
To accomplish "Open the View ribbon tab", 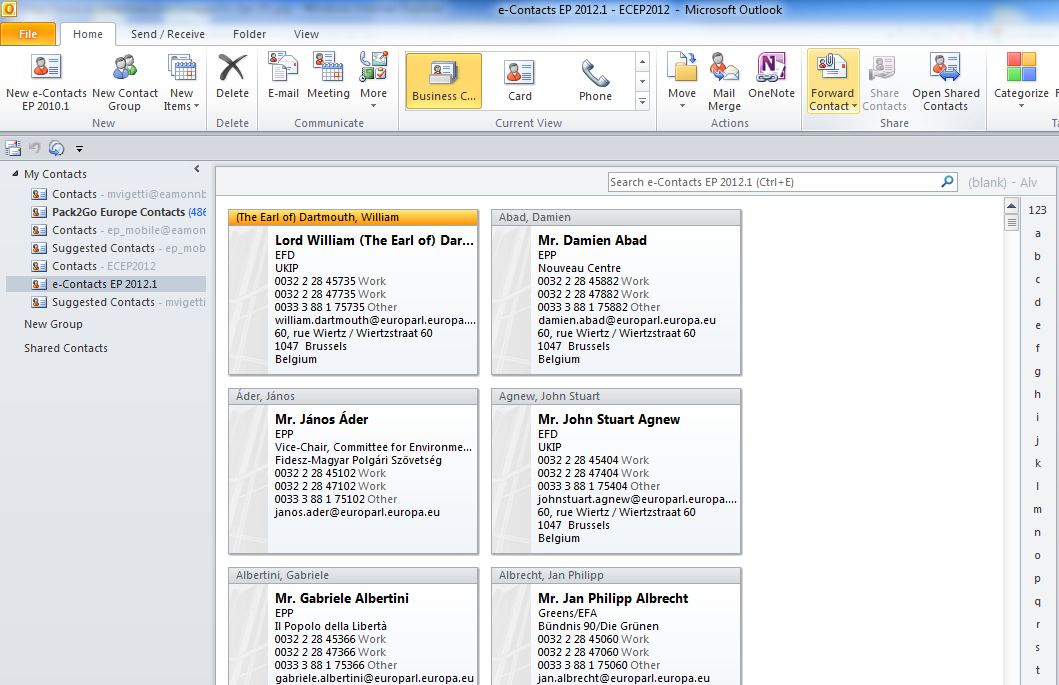I will [x=306, y=34].
